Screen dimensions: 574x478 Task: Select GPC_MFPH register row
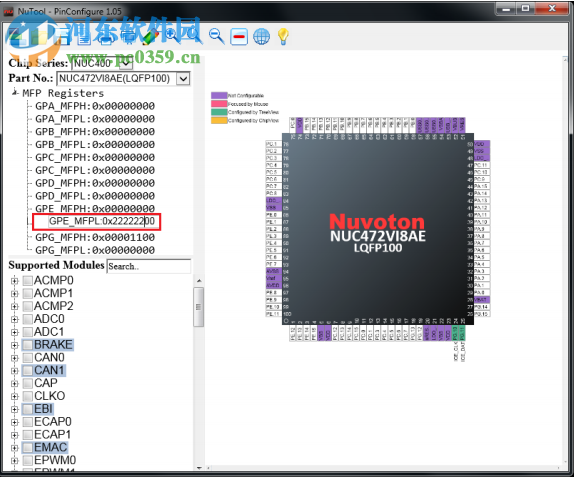pos(95,157)
